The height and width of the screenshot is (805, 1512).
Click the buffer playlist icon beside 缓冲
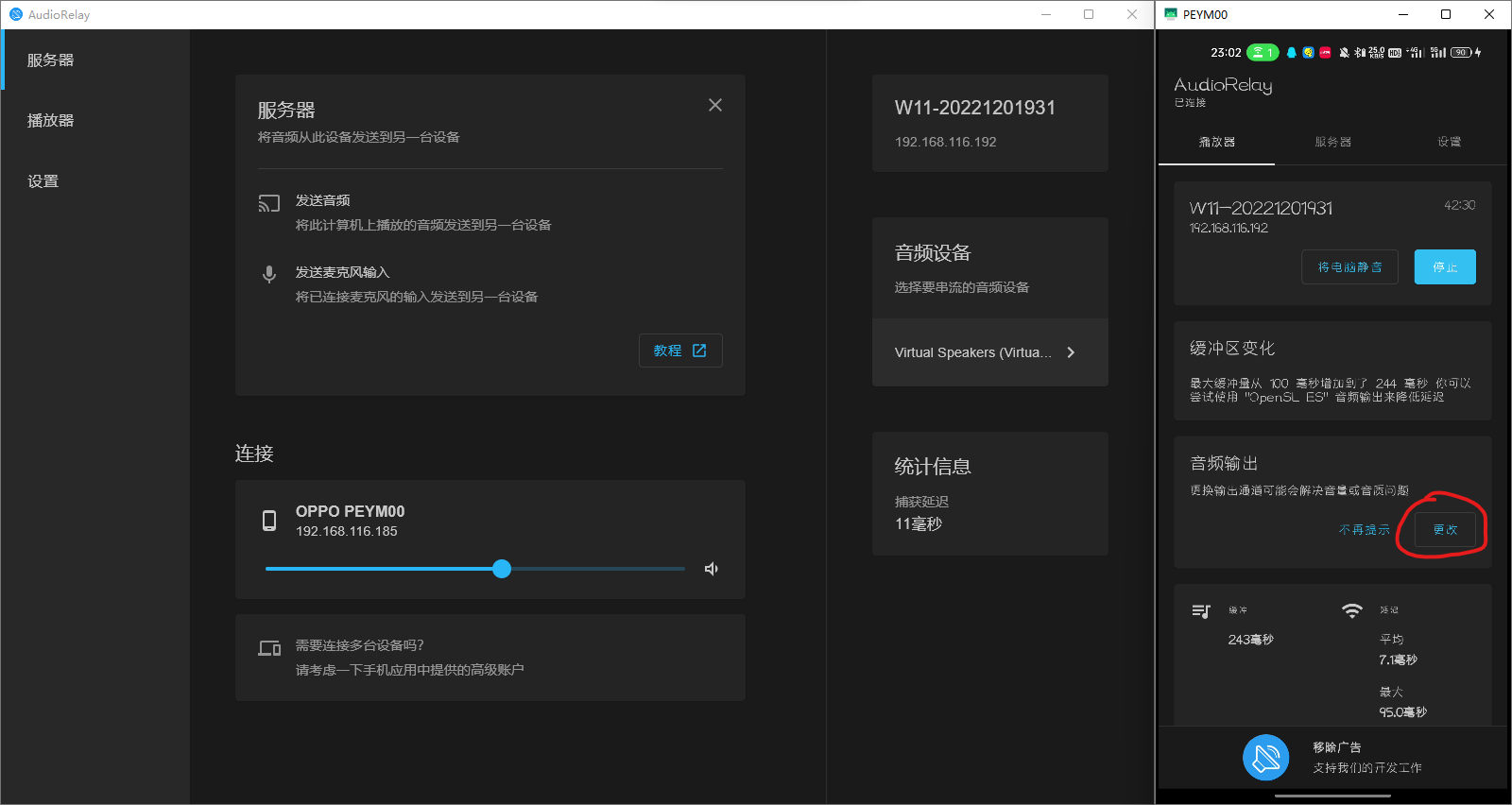pos(1201,611)
